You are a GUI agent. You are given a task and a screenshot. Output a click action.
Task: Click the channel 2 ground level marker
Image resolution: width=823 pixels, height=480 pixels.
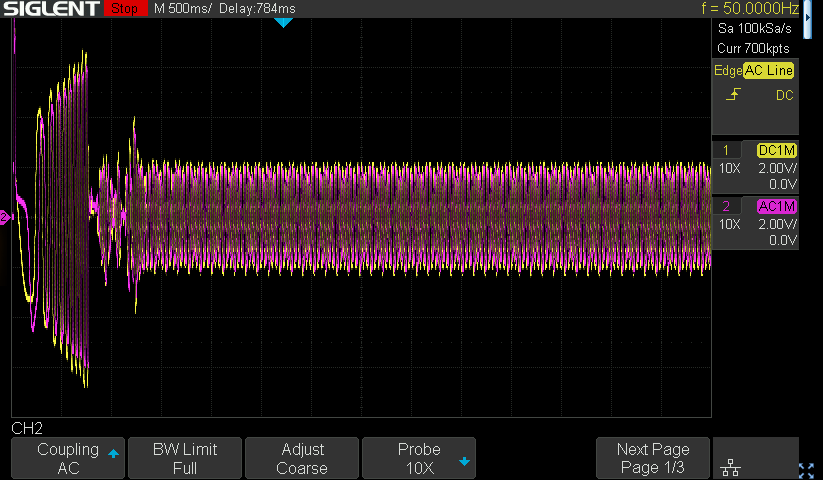point(5,217)
